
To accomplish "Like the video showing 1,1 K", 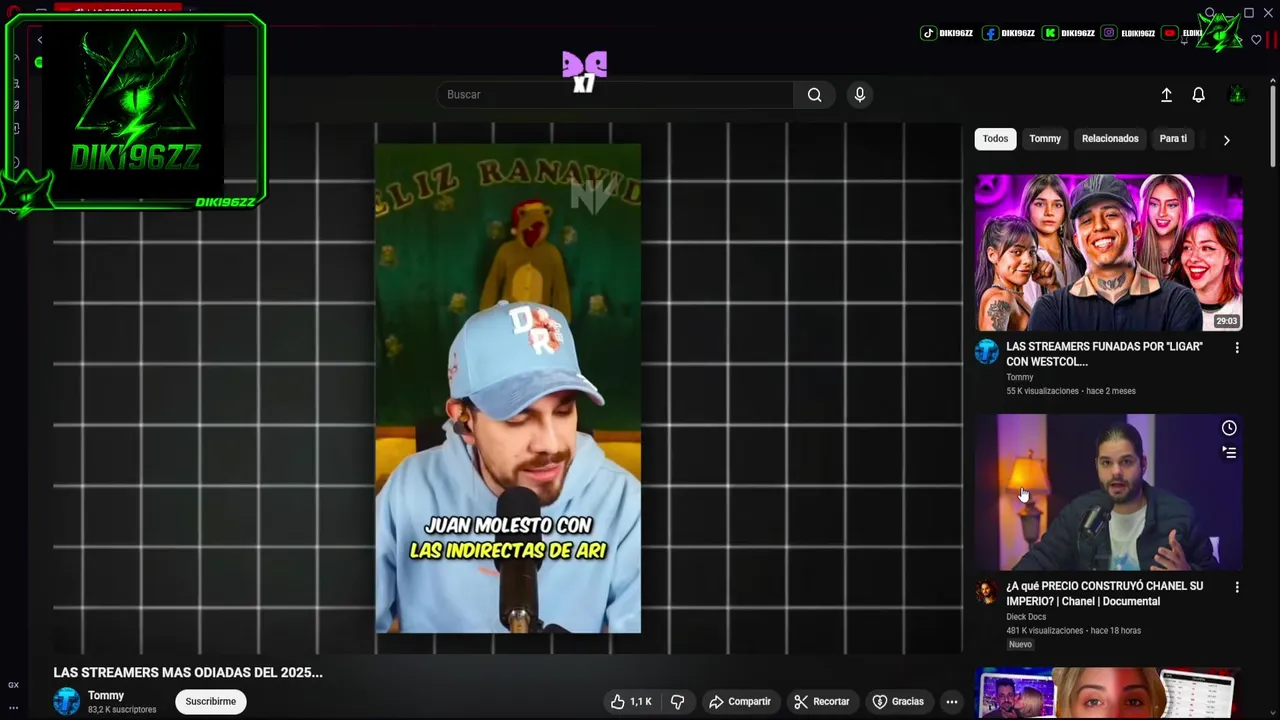I will (631, 702).
